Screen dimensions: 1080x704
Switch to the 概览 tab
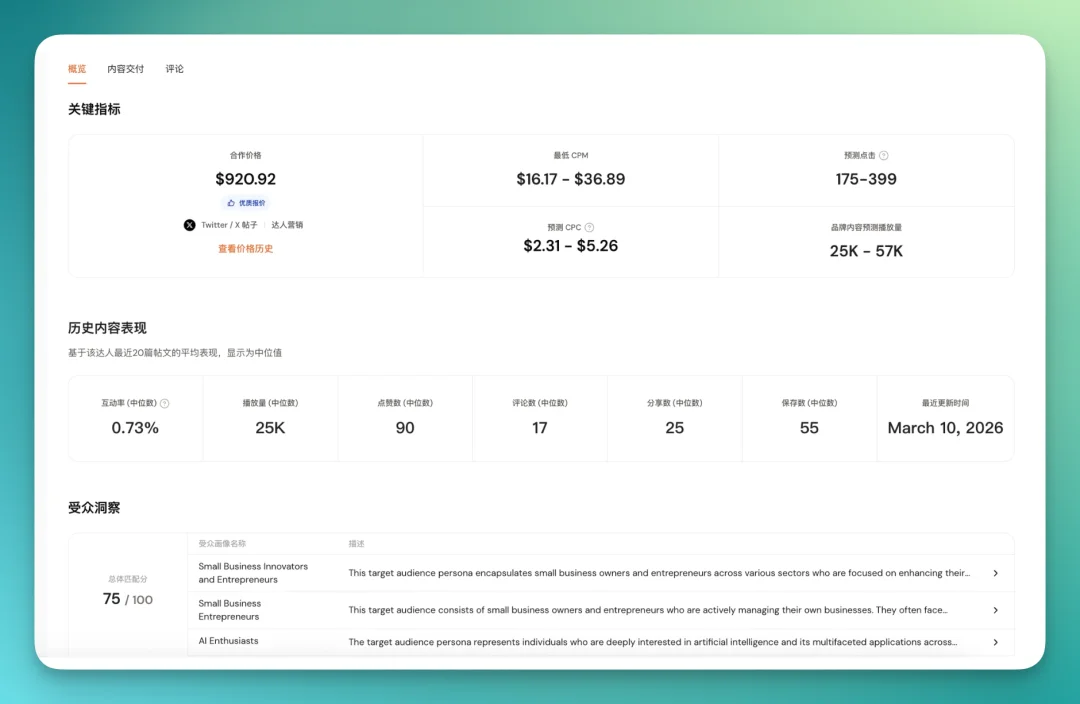(77, 69)
